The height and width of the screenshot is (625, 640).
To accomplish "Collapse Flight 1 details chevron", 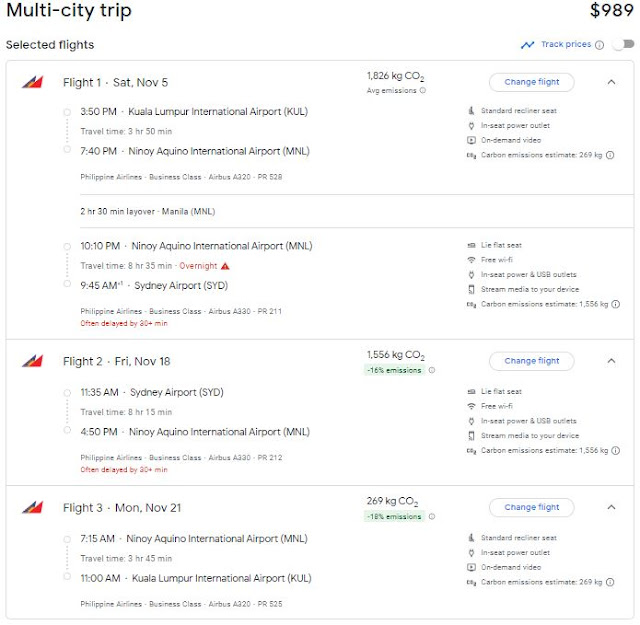I will coord(612,82).
